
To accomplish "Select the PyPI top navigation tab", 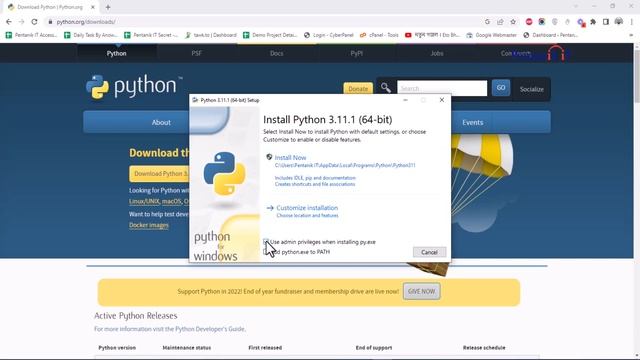I will (357, 53).
